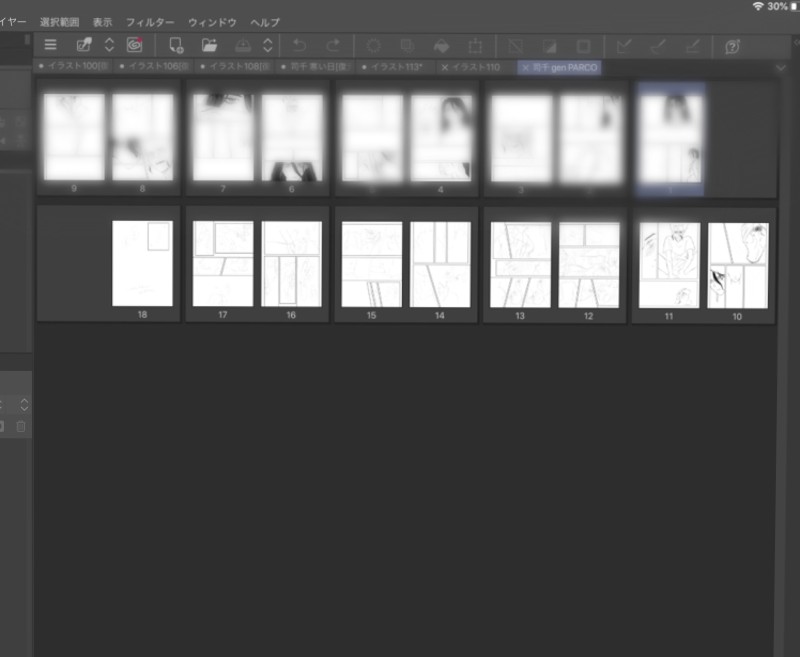Screen dimensions: 800x657
Task: Select the highlighted first page thumbnail
Action: (x=670, y=139)
